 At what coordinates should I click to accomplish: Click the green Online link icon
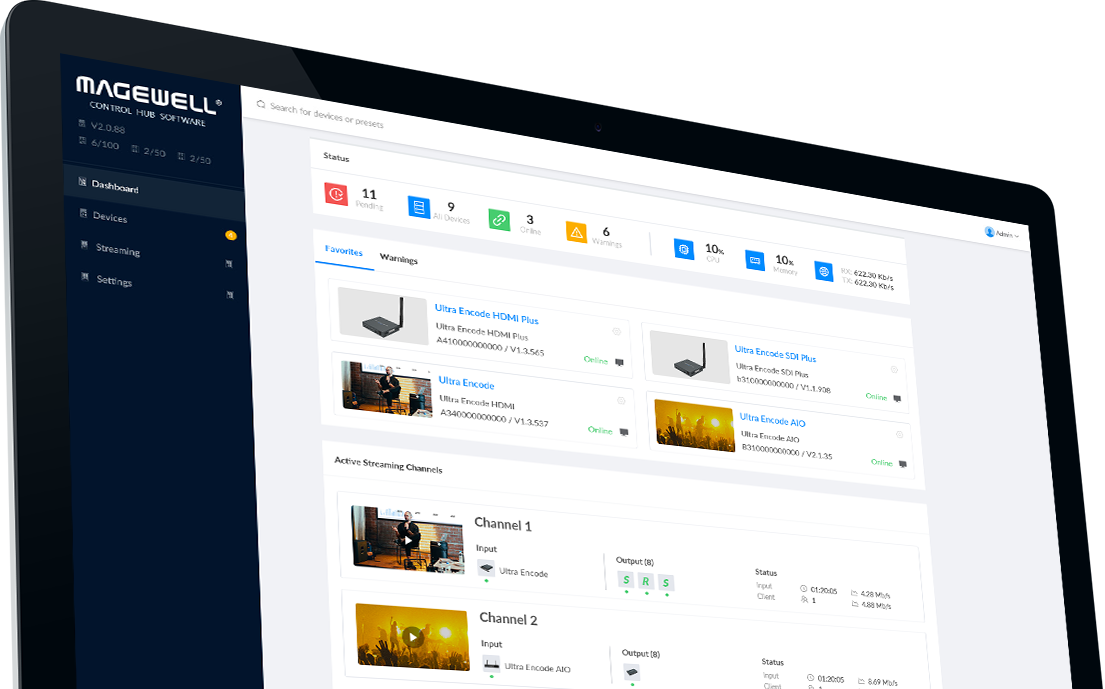point(499,219)
